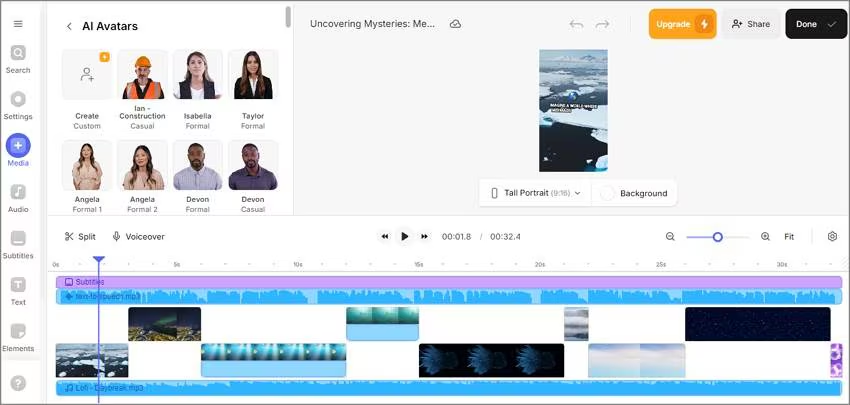Screen dimensions: 850x405
Task: Open the Background color picker
Action: coord(634,193)
